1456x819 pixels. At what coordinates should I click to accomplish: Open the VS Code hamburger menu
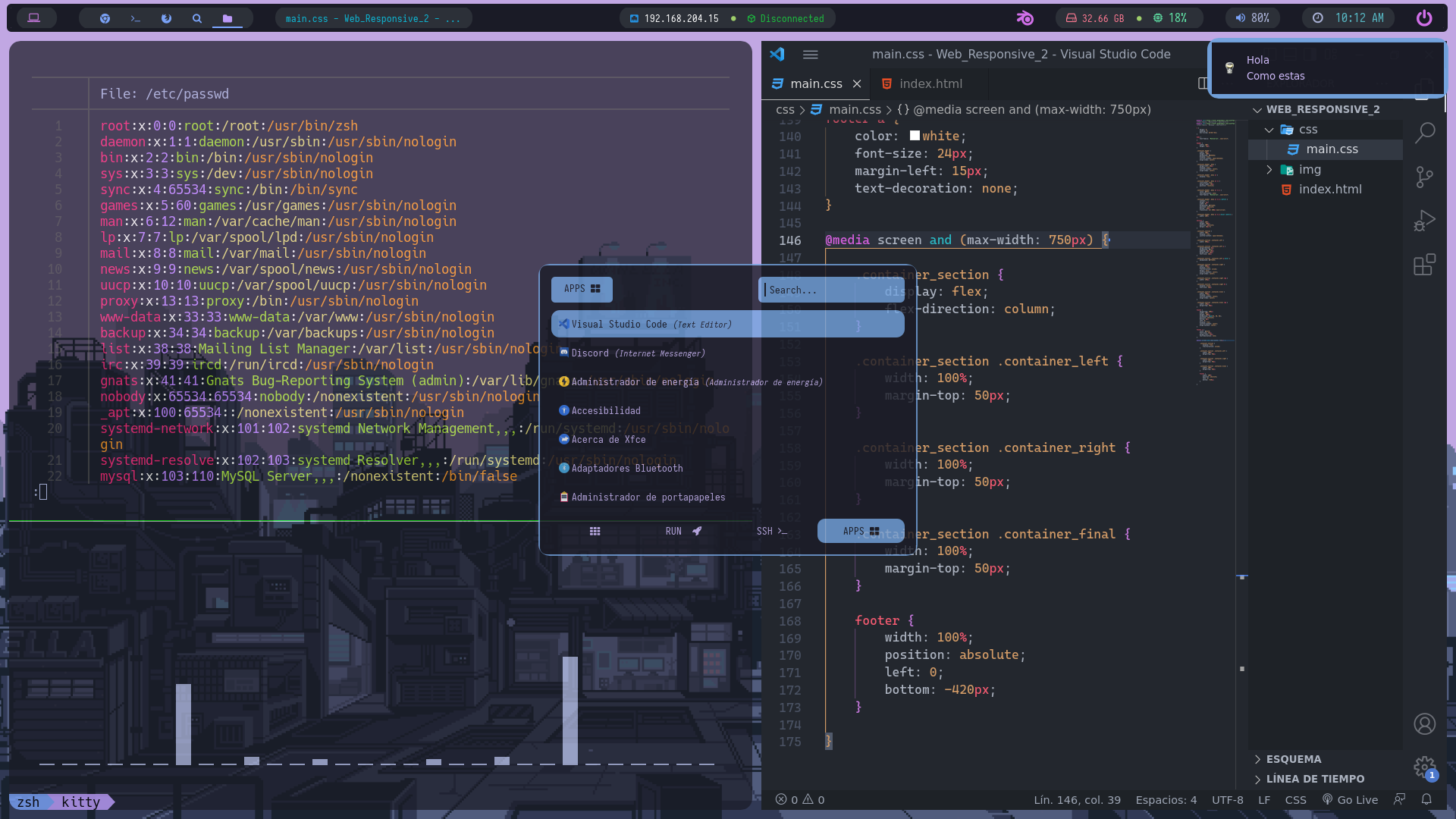click(x=810, y=55)
